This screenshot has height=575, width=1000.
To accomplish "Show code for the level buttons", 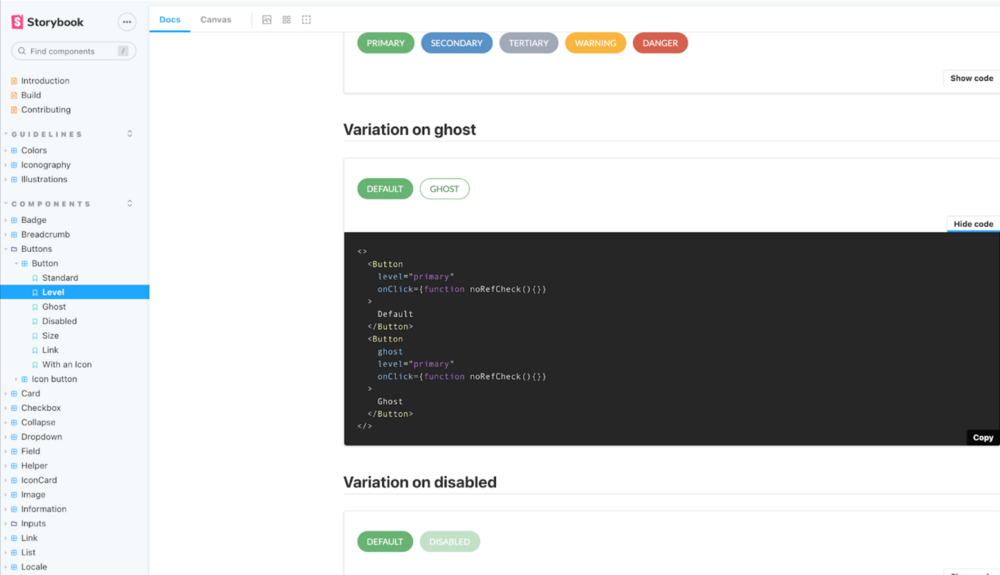I will [971, 78].
